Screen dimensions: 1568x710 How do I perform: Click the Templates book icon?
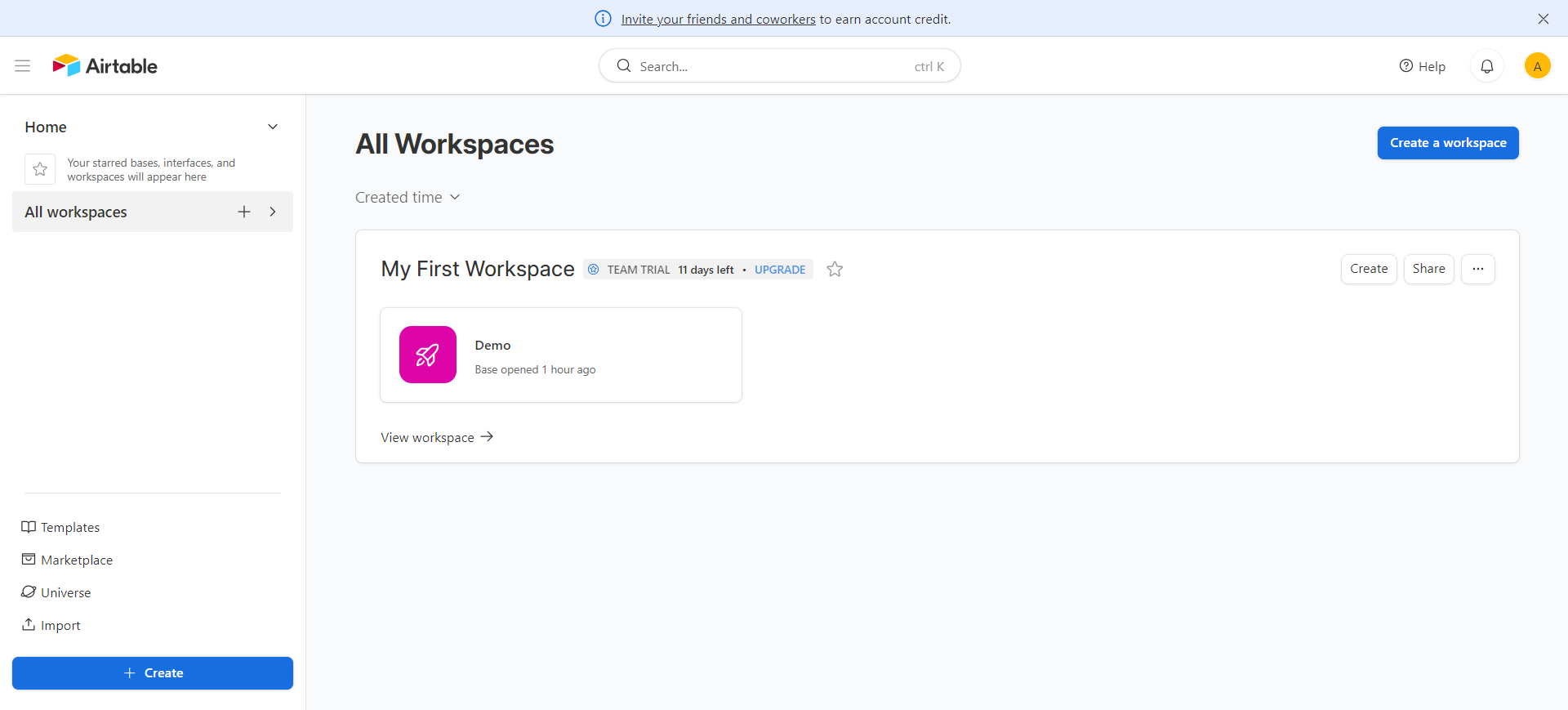click(29, 527)
